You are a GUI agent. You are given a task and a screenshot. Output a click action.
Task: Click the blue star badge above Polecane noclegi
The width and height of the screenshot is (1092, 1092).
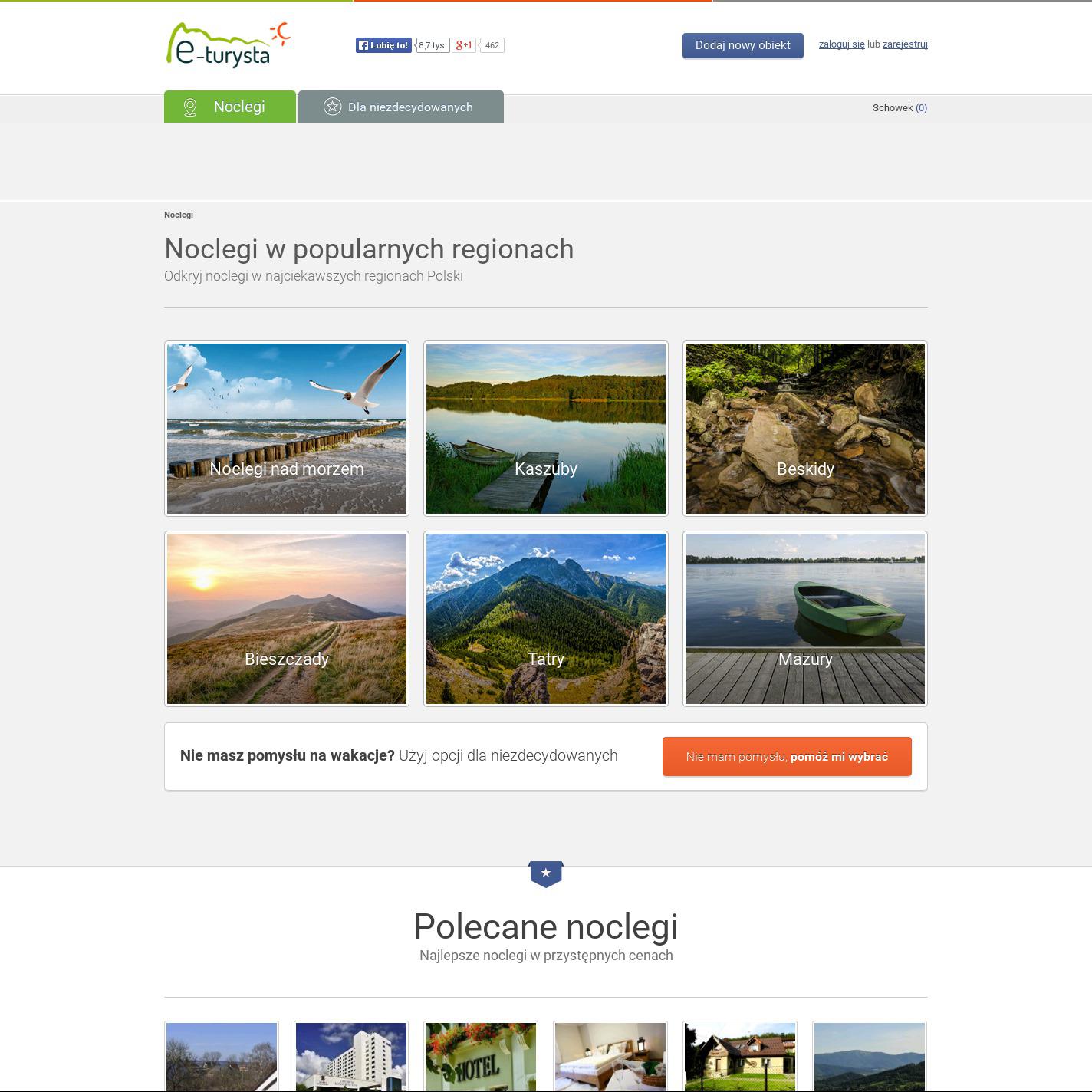pos(545,873)
